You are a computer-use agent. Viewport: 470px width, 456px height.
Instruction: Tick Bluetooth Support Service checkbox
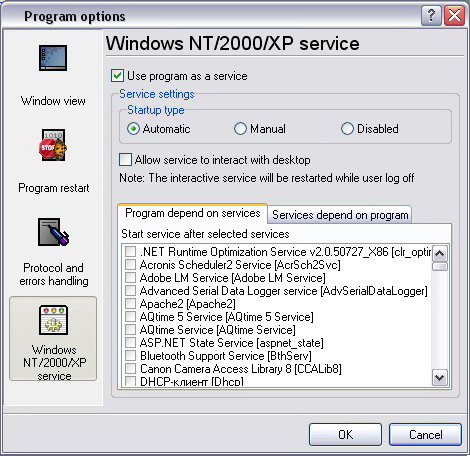click(x=130, y=356)
